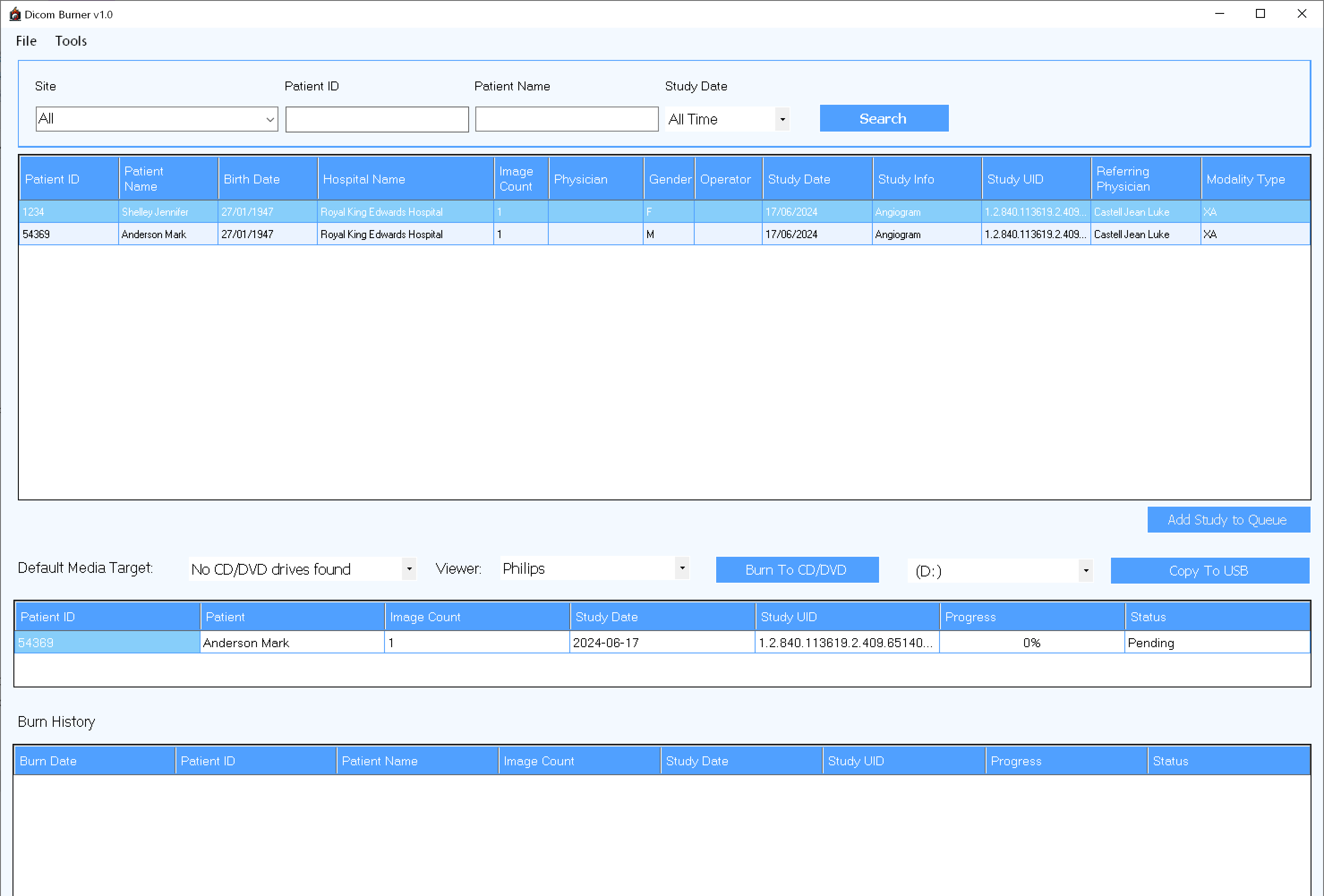
Task: Click the Modality Type column header
Action: (x=1256, y=179)
